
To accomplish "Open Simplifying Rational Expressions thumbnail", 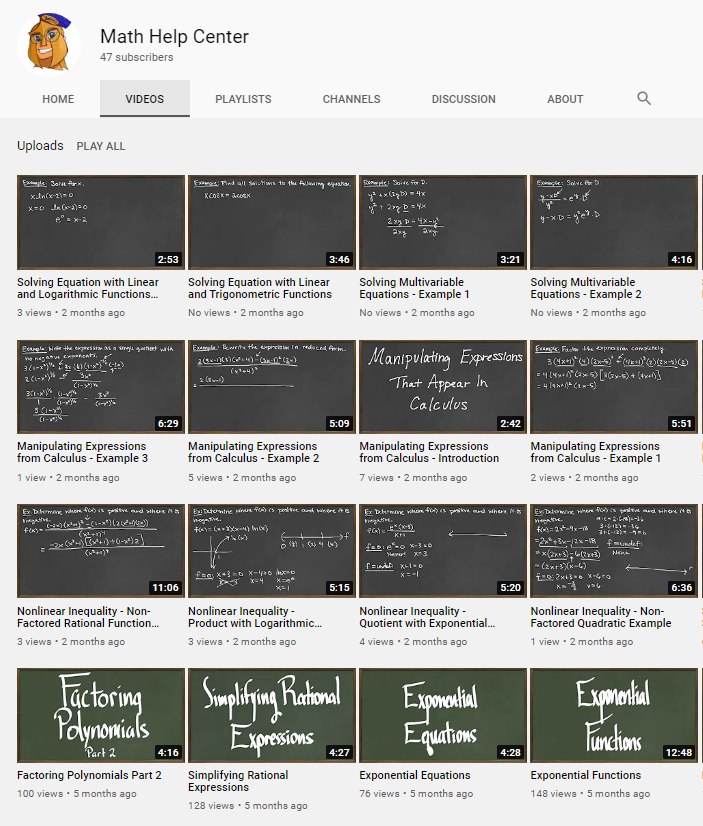I will (x=272, y=715).
